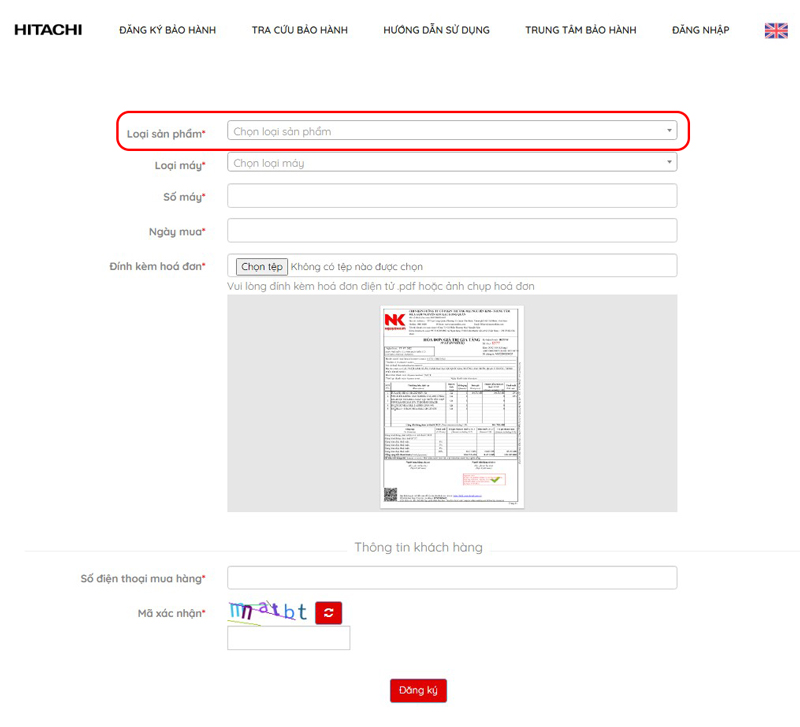Click the sample invoice preview image

(452, 405)
